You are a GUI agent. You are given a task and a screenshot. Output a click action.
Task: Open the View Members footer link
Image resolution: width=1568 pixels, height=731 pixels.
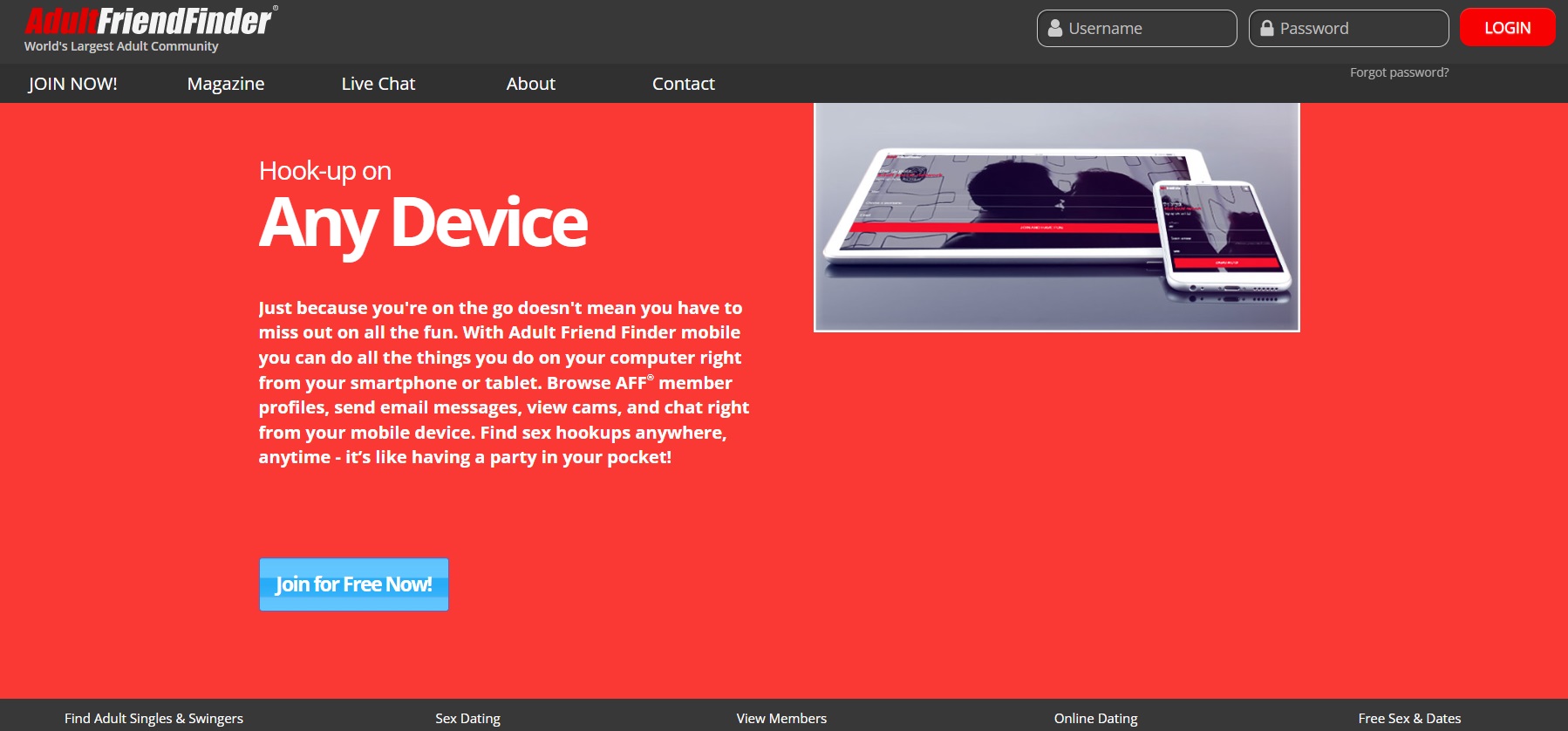(781, 719)
